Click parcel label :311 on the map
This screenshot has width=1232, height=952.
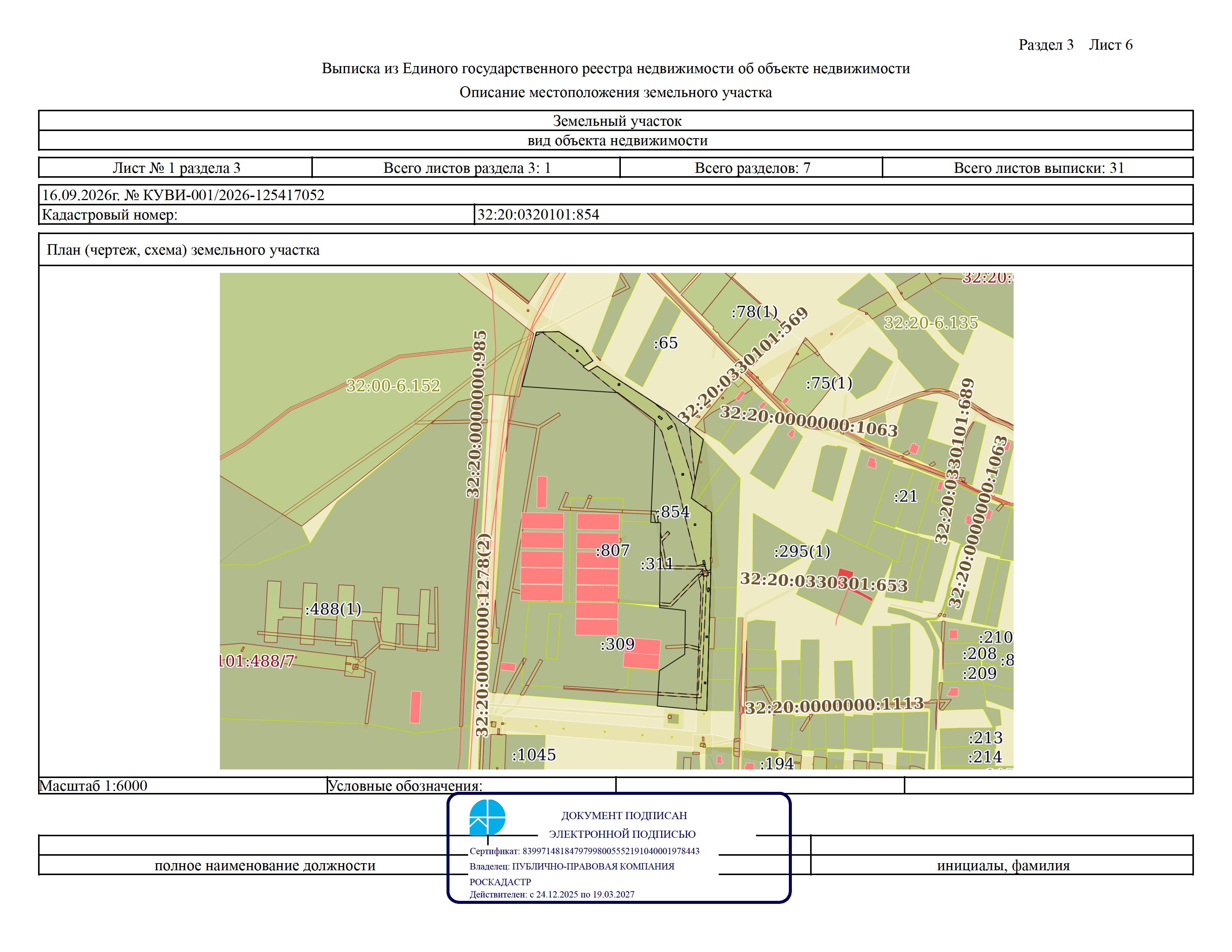(x=657, y=563)
